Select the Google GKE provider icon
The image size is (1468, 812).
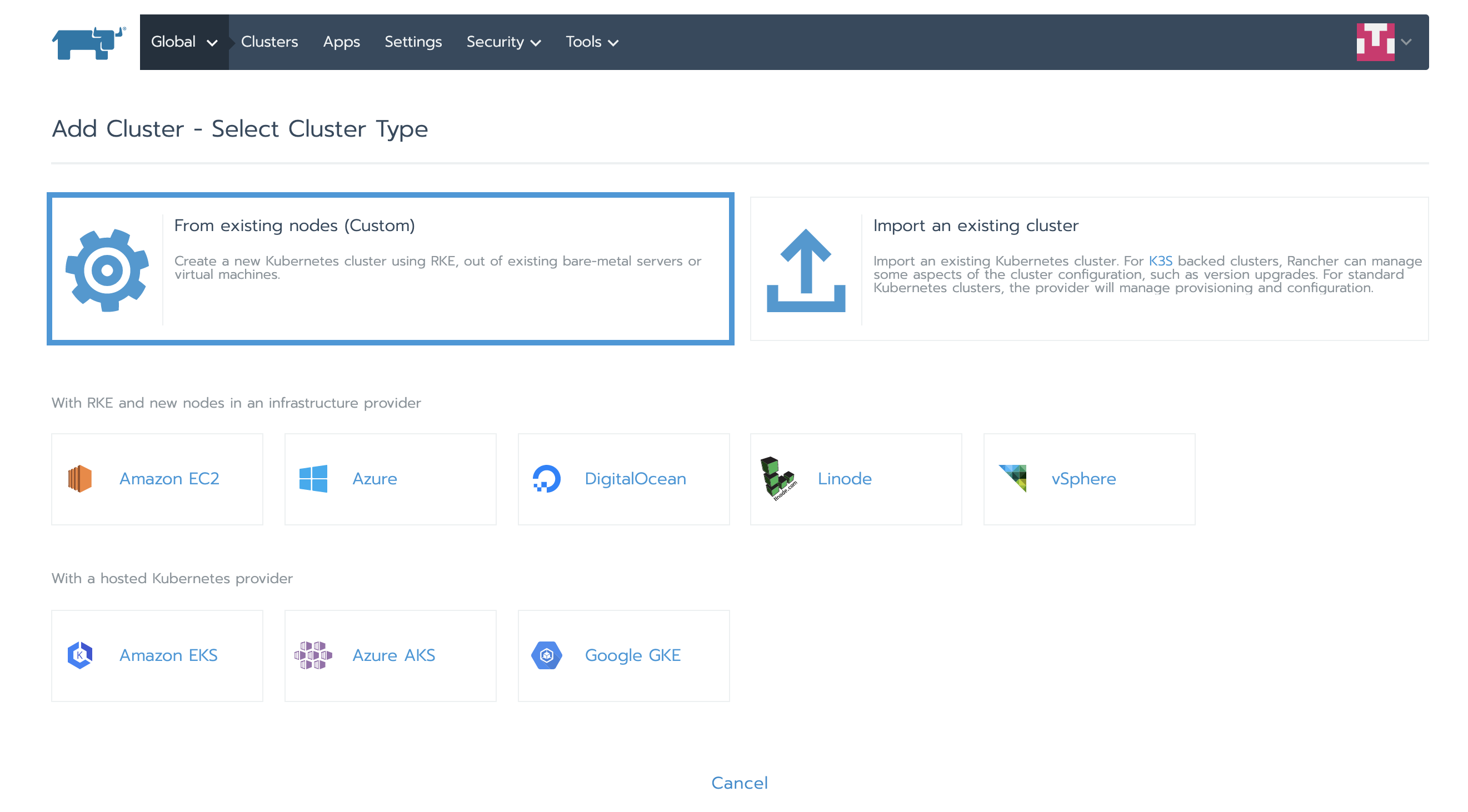[x=547, y=655]
